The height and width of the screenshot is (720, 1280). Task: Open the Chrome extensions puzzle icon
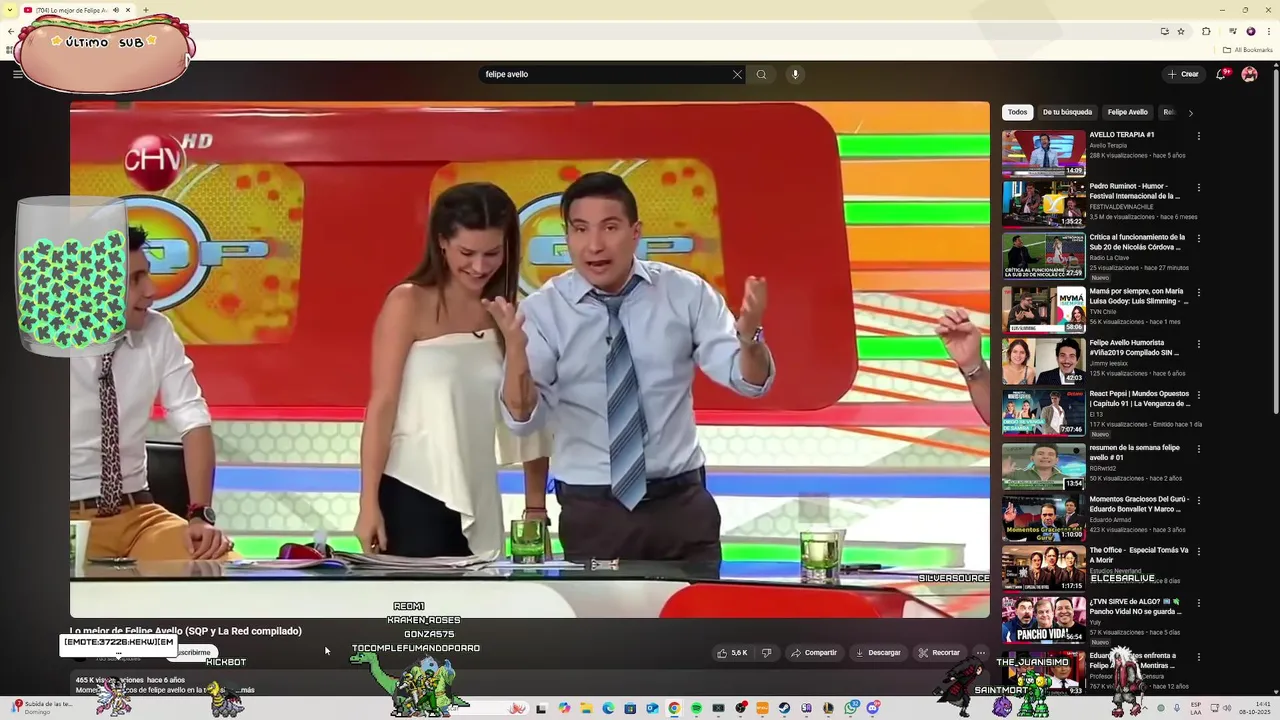click(1206, 31)
